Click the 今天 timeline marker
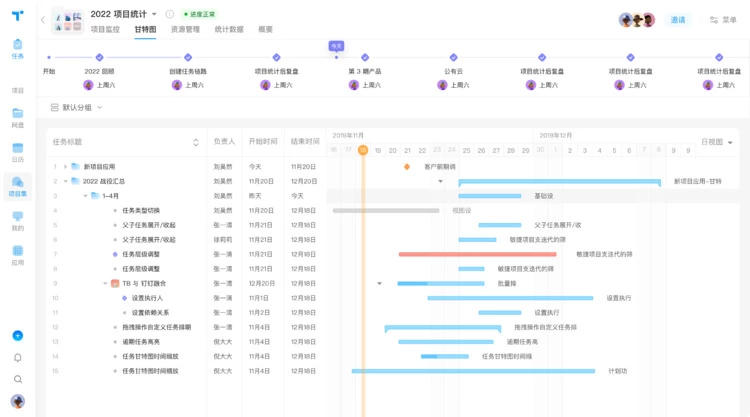This screenshot has height=417, width=750. tap(336, 46)
